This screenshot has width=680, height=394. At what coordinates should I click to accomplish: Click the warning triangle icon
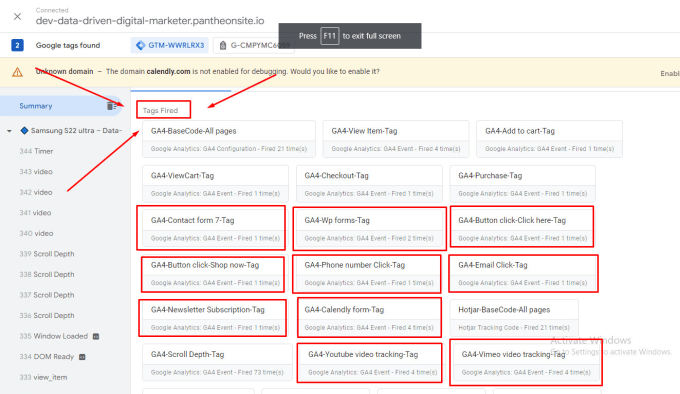point(17,72)
